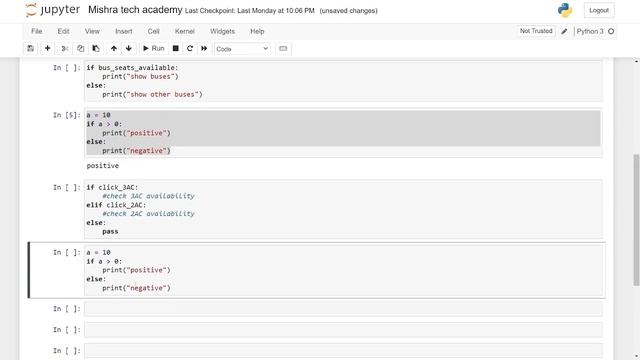Open the cell type Code dropdown
This screenshot has width=640, height=360.
[242, 49]
